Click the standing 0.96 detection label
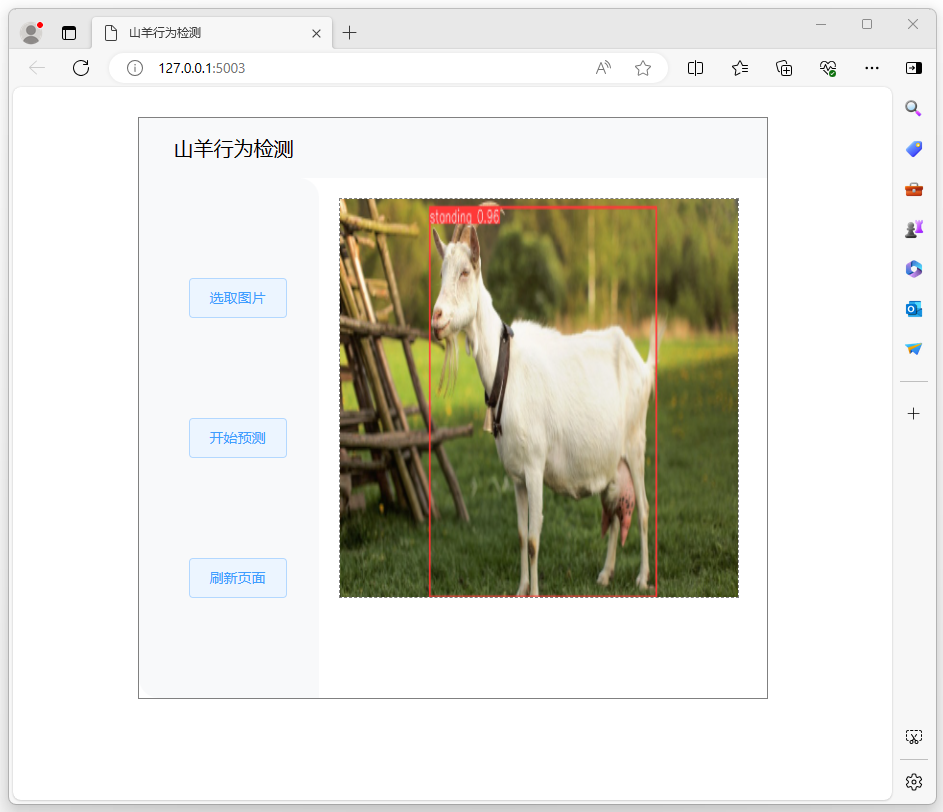 [464, 216]
